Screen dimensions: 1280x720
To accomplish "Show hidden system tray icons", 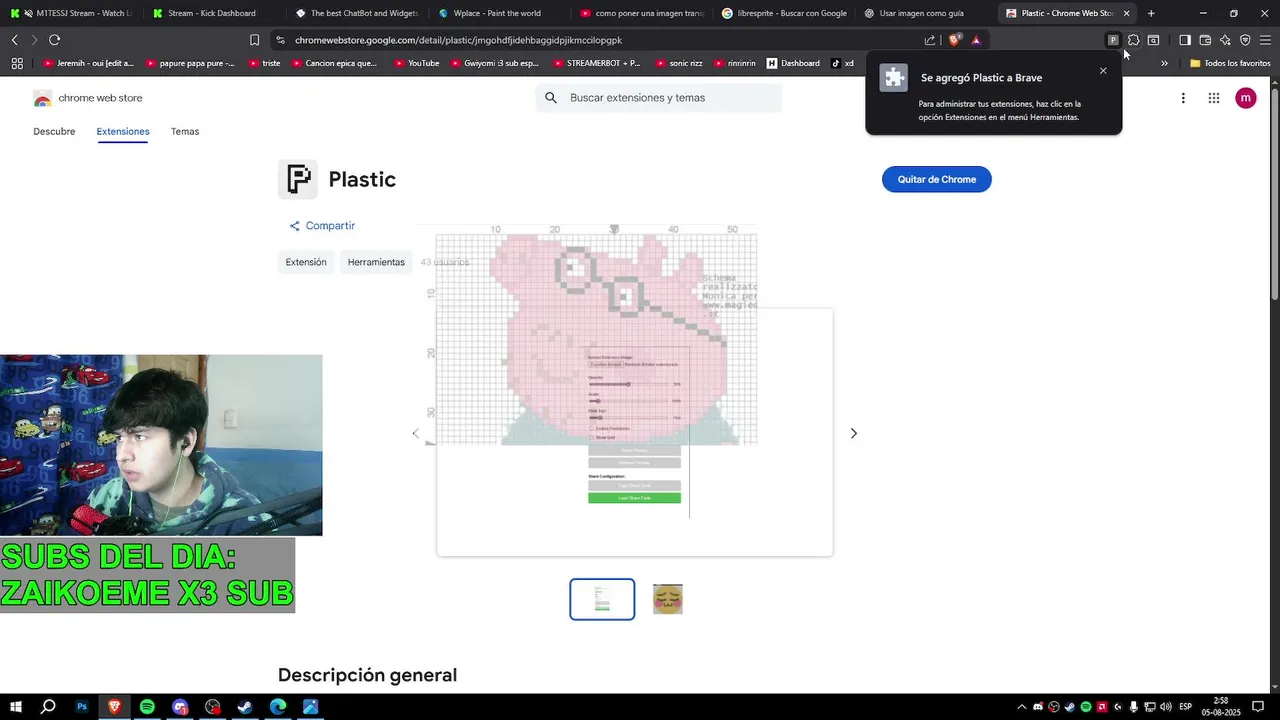I will pos(1021,707).
